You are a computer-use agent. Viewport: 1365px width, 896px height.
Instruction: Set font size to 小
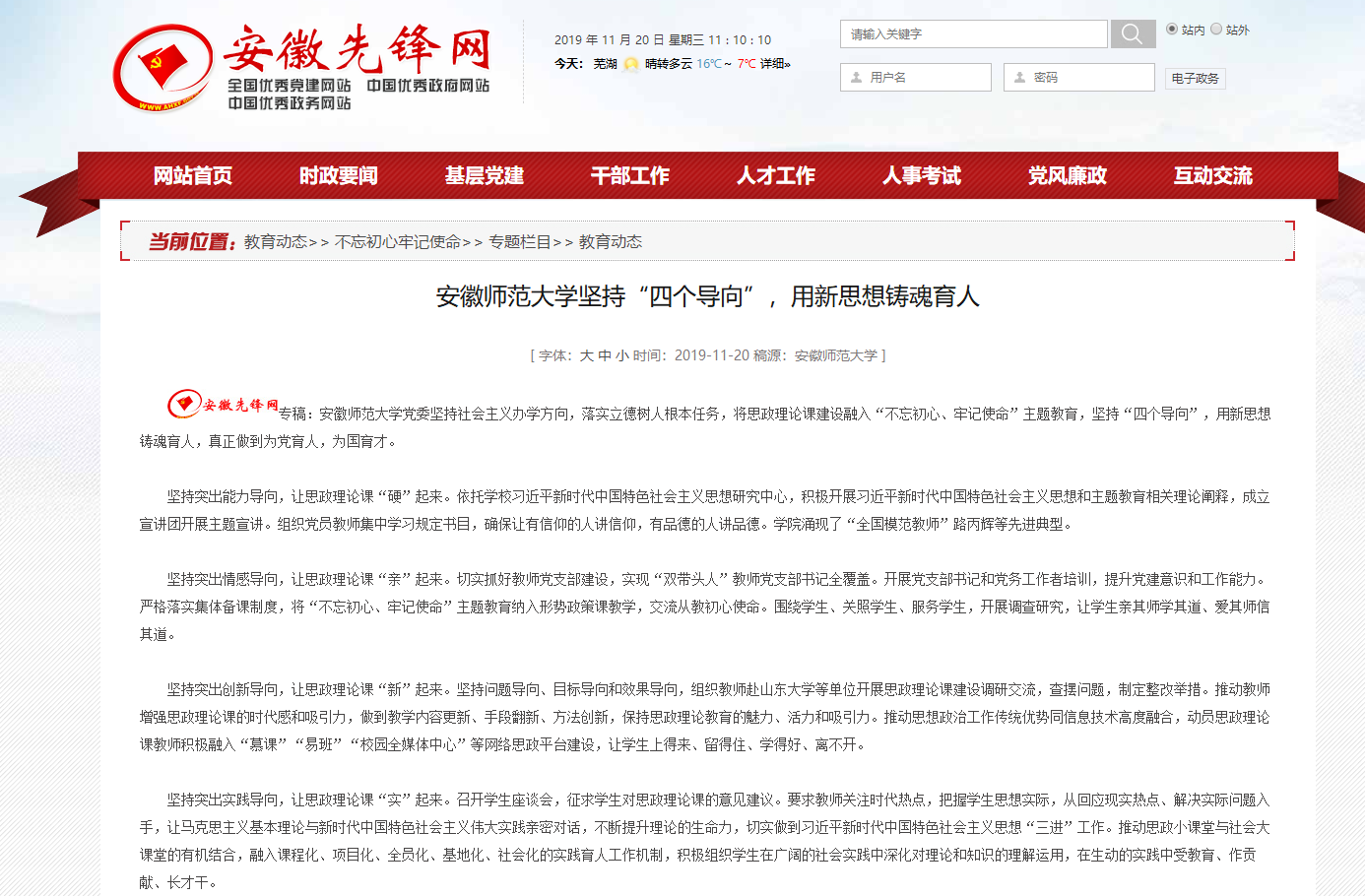click(x=622, y=355)
